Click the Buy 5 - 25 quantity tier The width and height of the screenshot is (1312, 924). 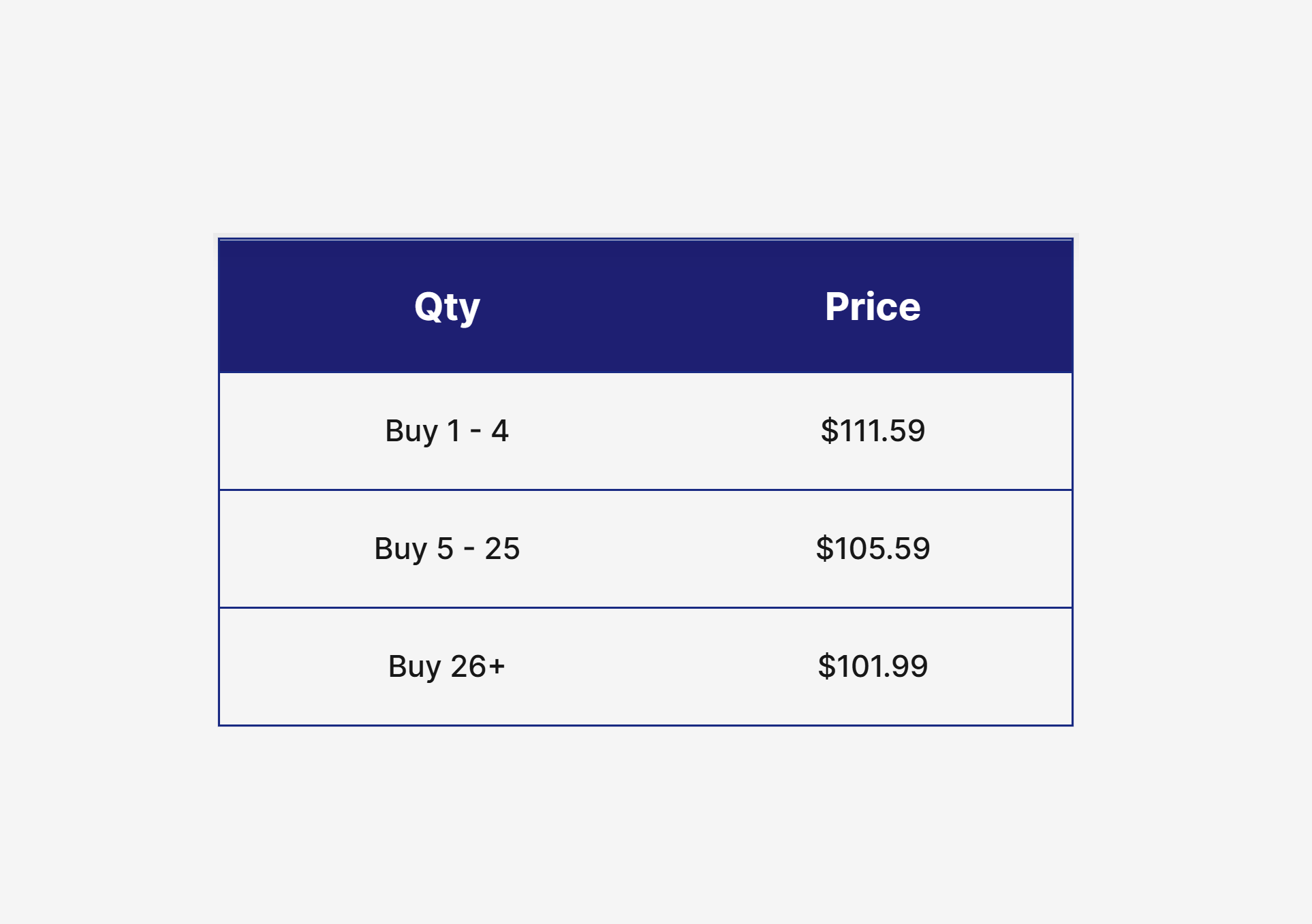[x=447, y=549]
